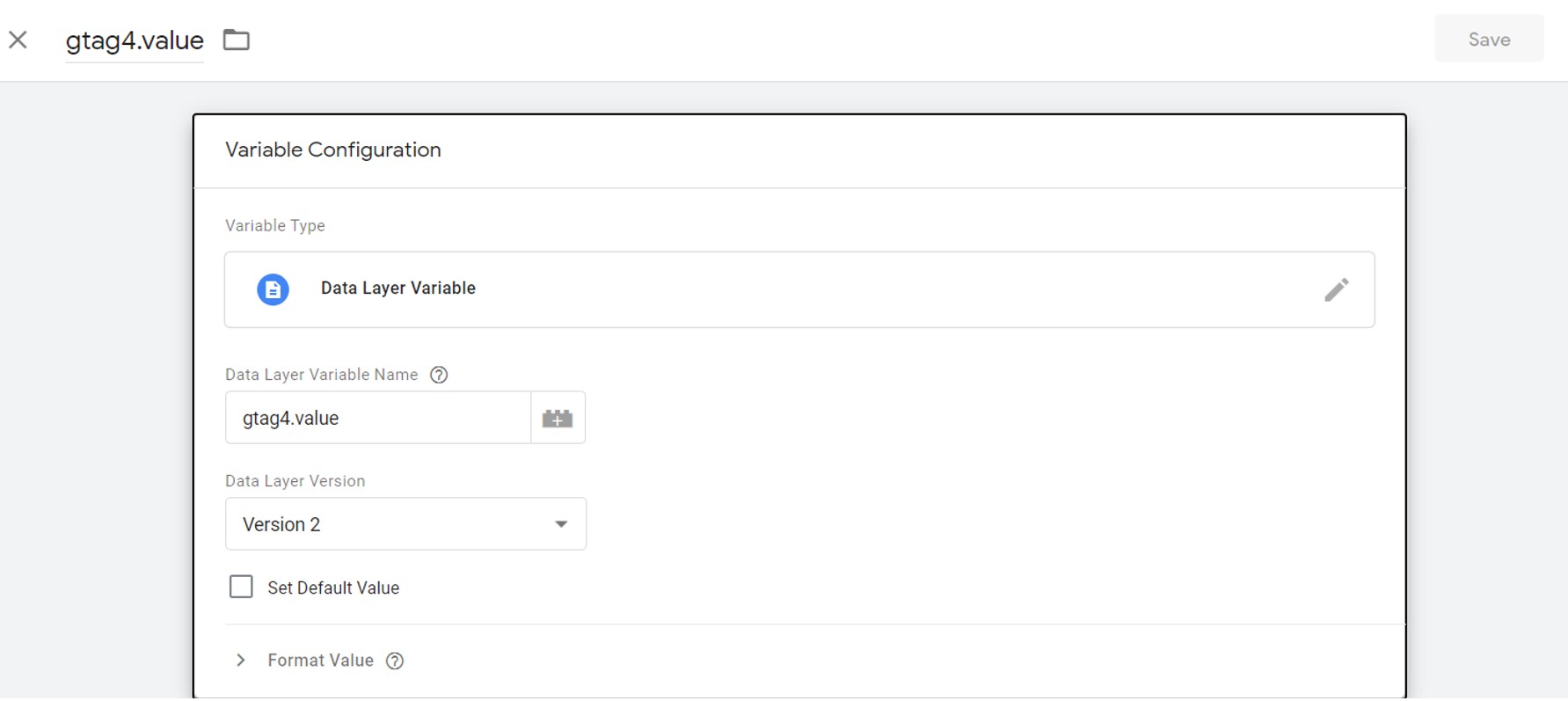Open the Data Layer Version dropdown
This screenshot has width=1568, height=701.
405,524
